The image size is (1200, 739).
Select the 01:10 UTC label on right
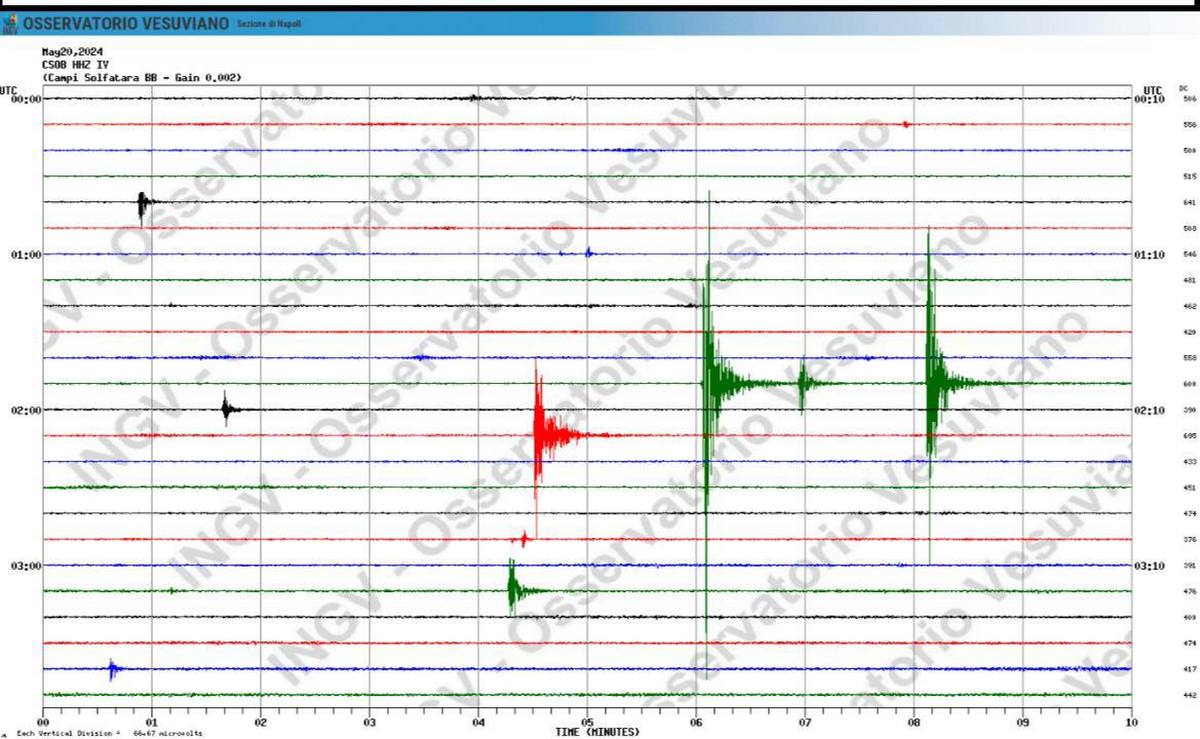1149,255
